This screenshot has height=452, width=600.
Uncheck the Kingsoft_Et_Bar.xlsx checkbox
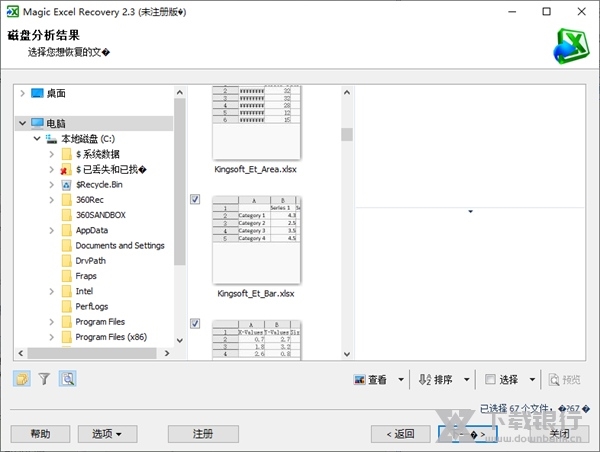pyautogui.click(x=195, y=200)
